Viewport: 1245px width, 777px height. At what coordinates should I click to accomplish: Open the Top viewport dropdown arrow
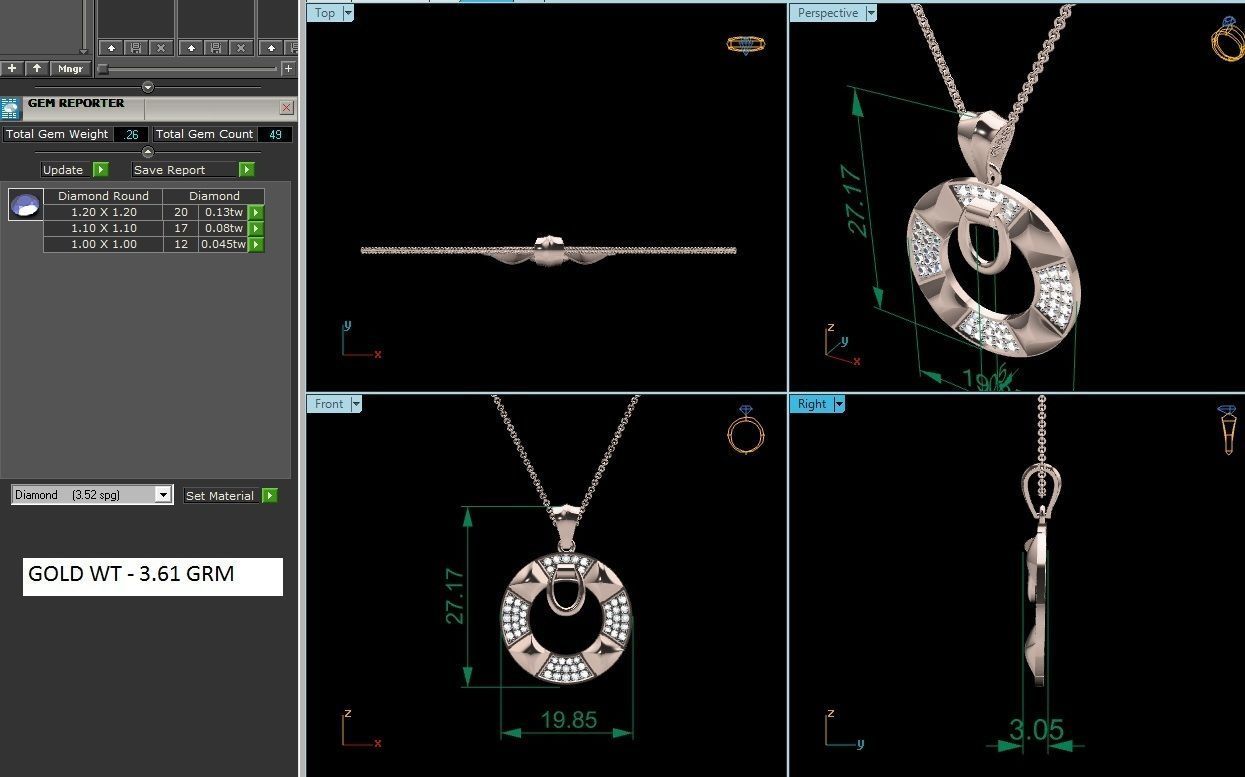[348, 13]
